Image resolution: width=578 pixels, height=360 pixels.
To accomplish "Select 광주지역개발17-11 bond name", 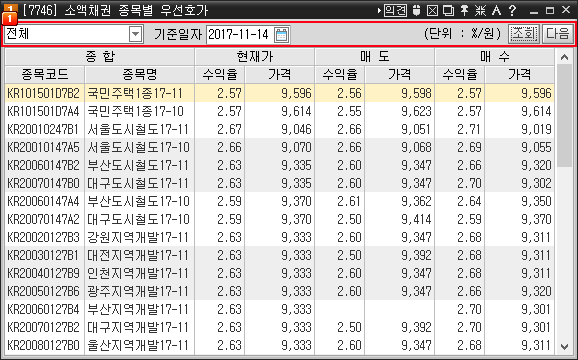I will click(x=138, y=292).
